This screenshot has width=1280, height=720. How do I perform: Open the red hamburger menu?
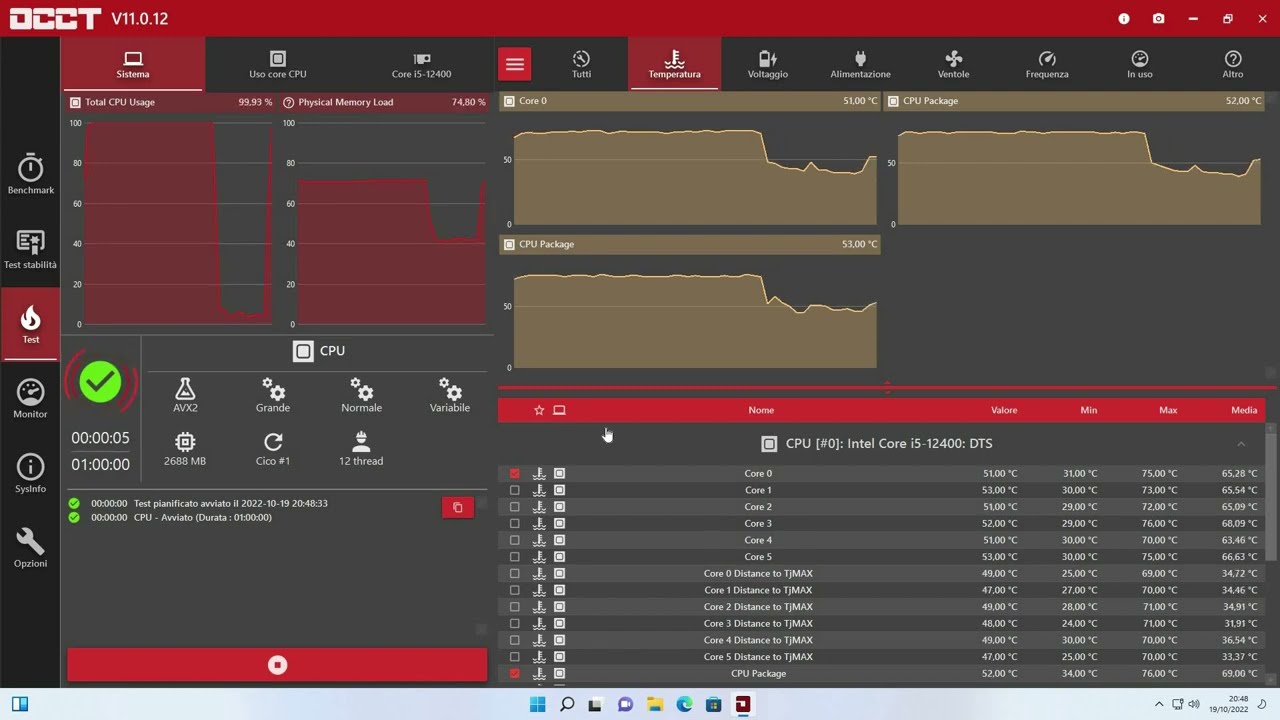pos(515,64)
